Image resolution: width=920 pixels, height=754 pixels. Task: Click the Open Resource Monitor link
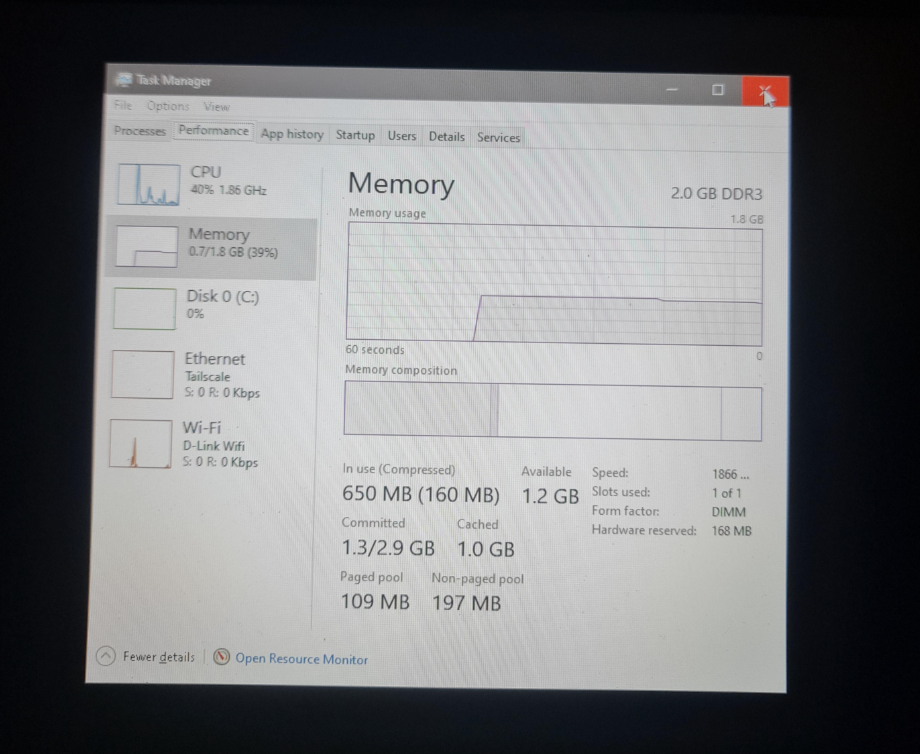[x=301, y=659]
